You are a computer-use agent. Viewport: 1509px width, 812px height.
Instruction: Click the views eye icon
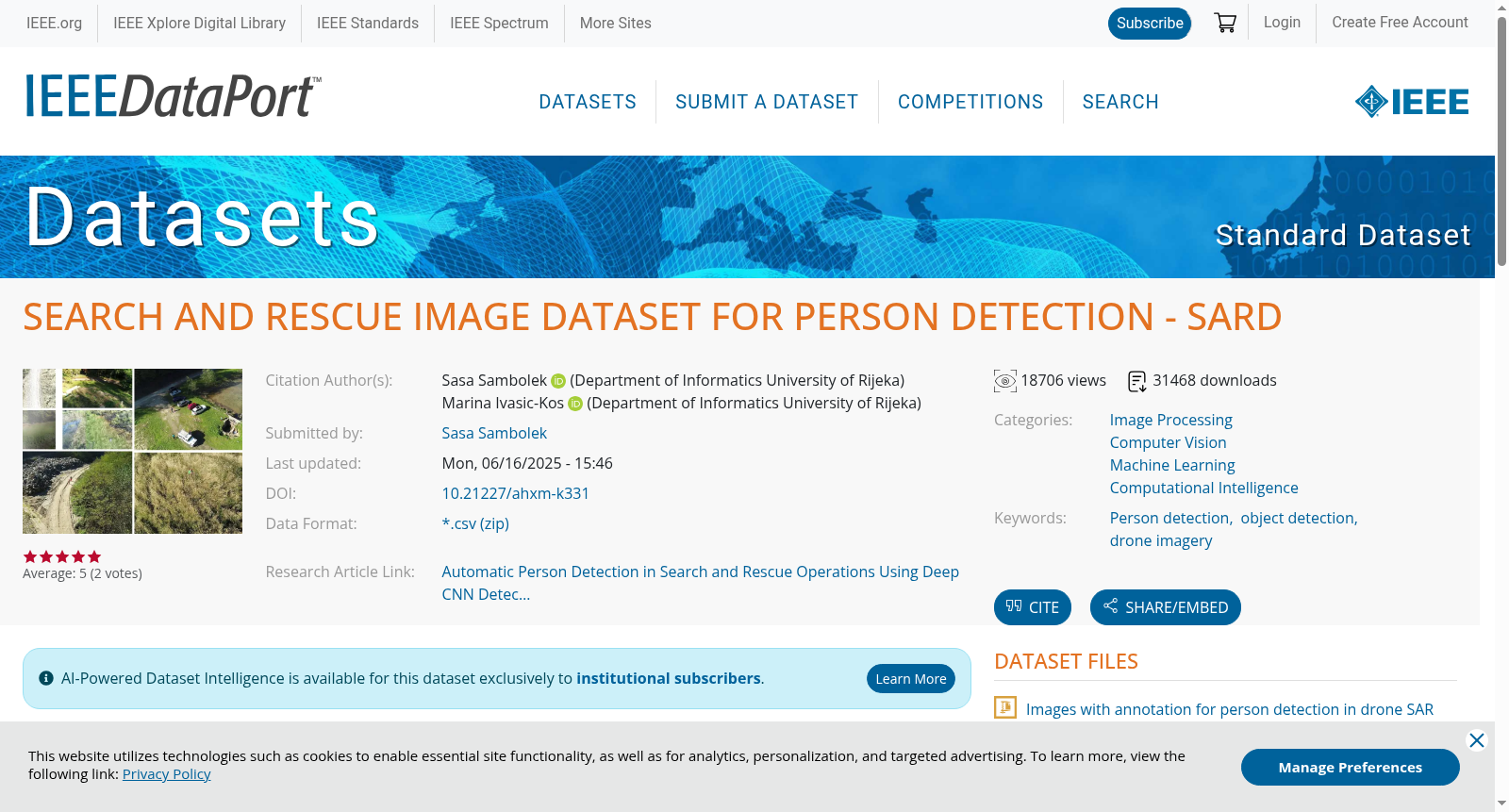[1005, 381]
